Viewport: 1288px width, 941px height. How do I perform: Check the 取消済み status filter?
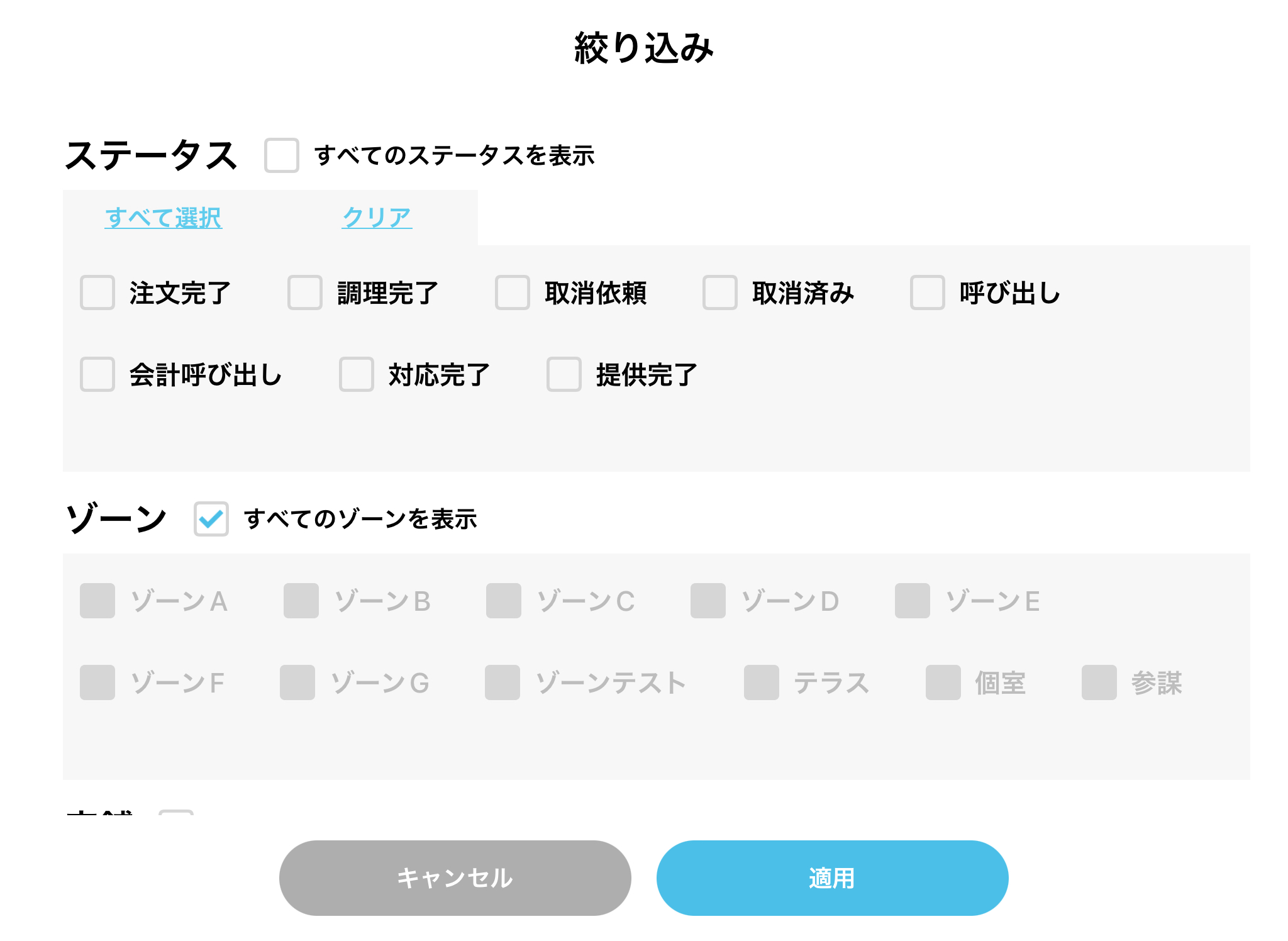click(720, 292)
